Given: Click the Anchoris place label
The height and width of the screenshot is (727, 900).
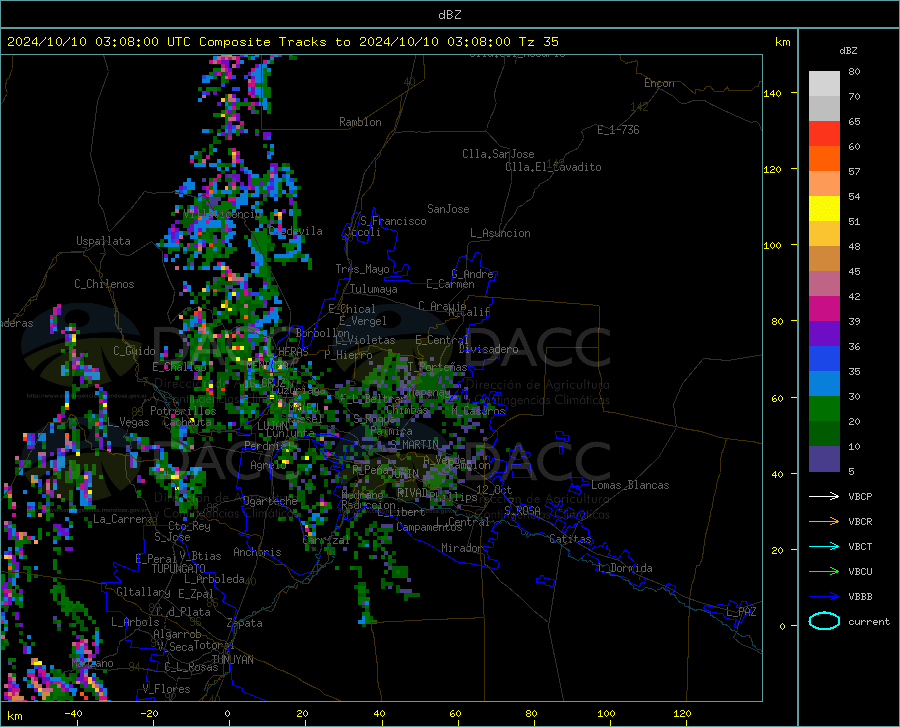Looking at the screenshot, I should click(x=257, y=552).
